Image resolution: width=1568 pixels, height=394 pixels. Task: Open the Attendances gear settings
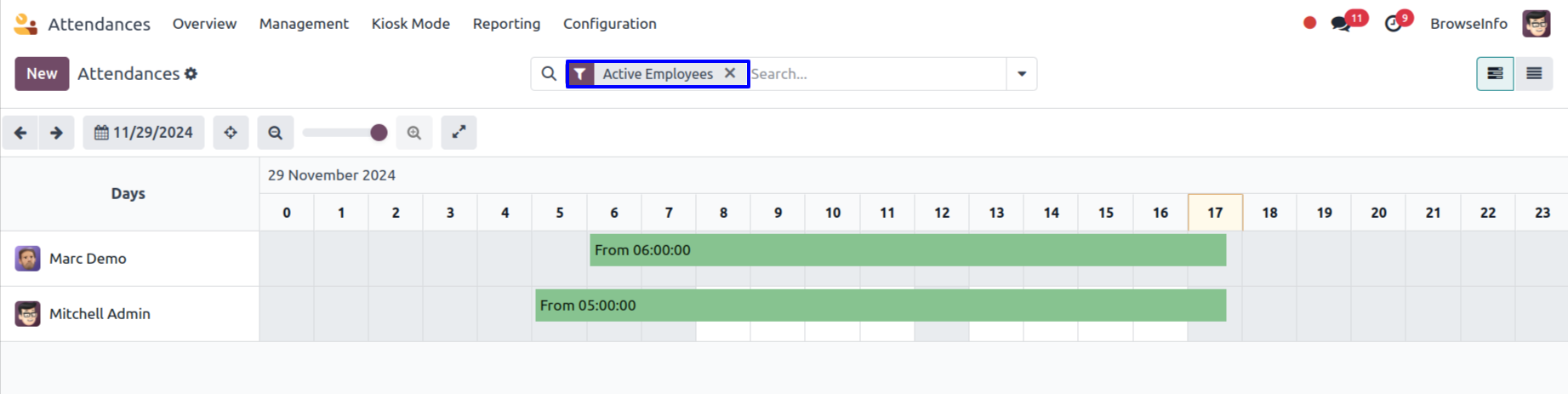(191, 74)
